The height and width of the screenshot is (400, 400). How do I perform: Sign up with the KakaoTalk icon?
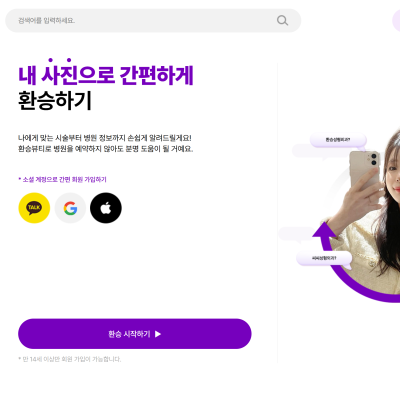[x=34, y=208]
